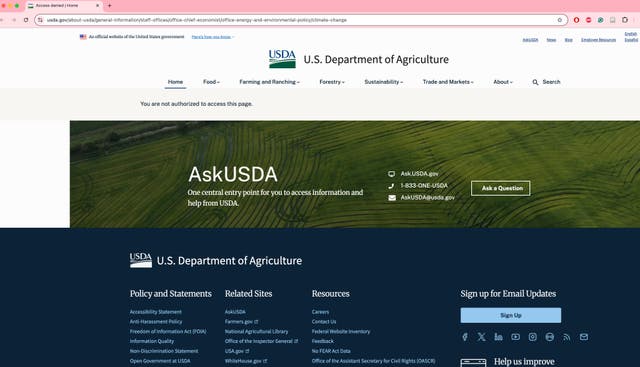Open AskUSDA link in top utility bar
The height and width of the screenshot is (367, 640).
[x=530, y=40]
